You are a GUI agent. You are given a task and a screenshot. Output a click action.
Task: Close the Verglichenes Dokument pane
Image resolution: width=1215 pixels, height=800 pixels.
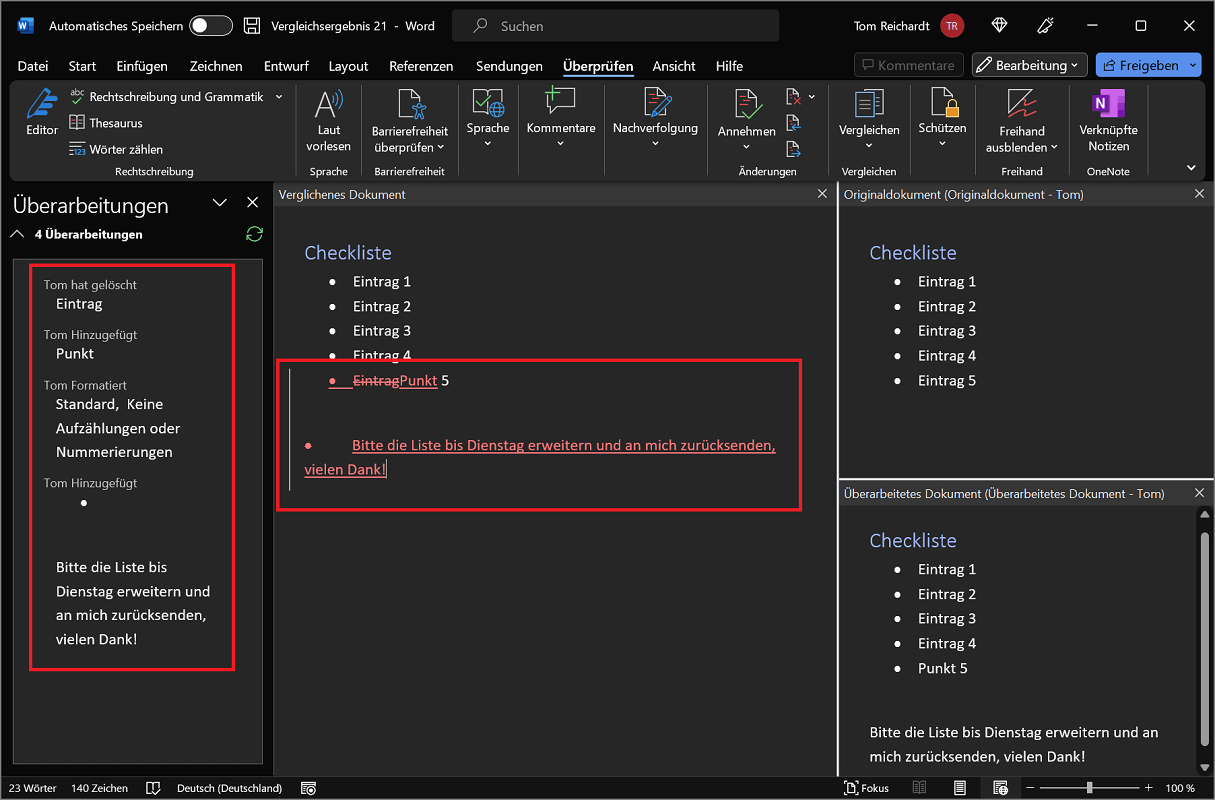[x=822, y=194]
